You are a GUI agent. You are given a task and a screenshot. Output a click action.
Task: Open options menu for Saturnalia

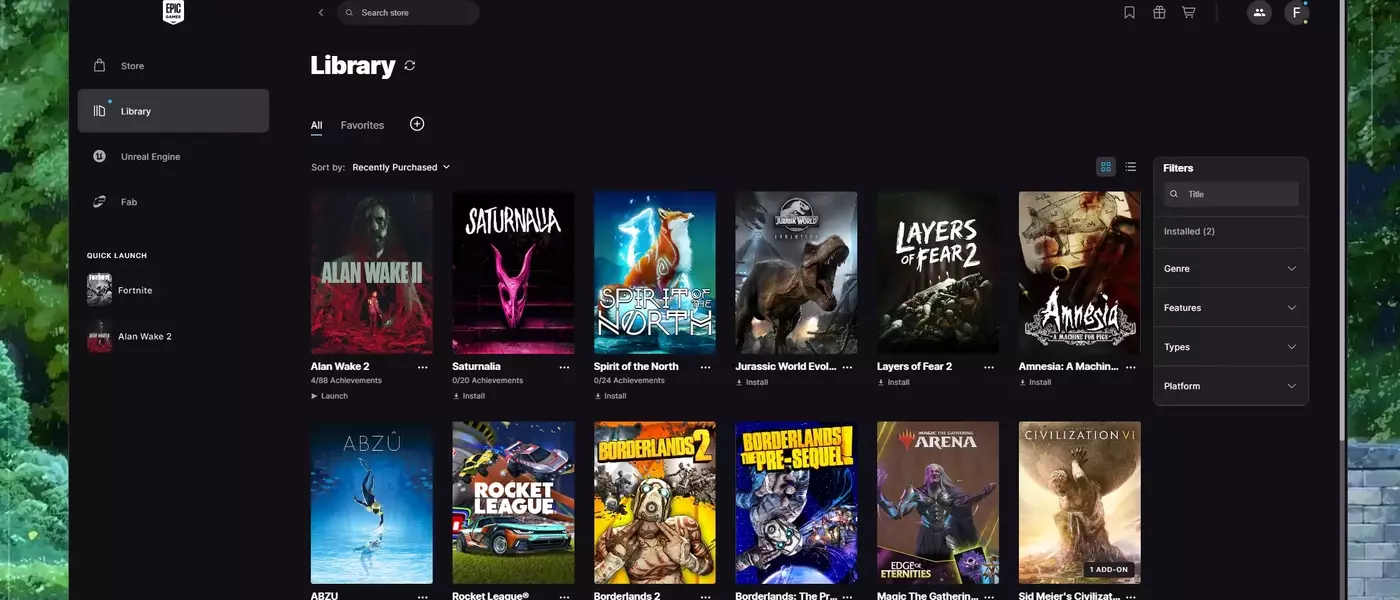pyautogui.click(x=564, y=367)
